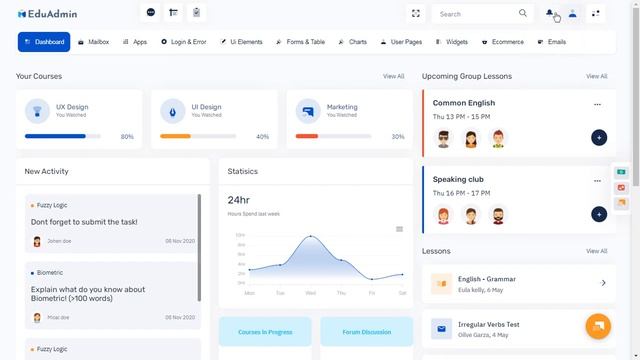Click the UI Design 40% progress bar
Image resolution: width=640 pixels, height=360 pixels.
(x=198, y=136)
